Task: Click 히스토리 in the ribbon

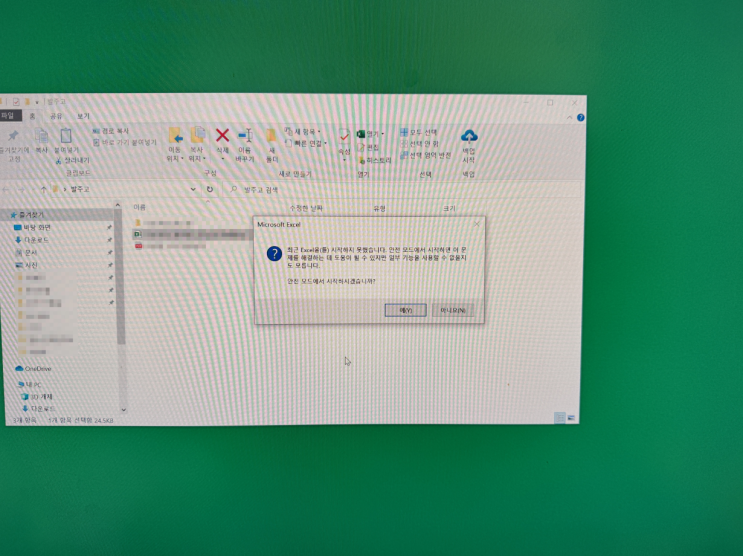Action: 375,161
